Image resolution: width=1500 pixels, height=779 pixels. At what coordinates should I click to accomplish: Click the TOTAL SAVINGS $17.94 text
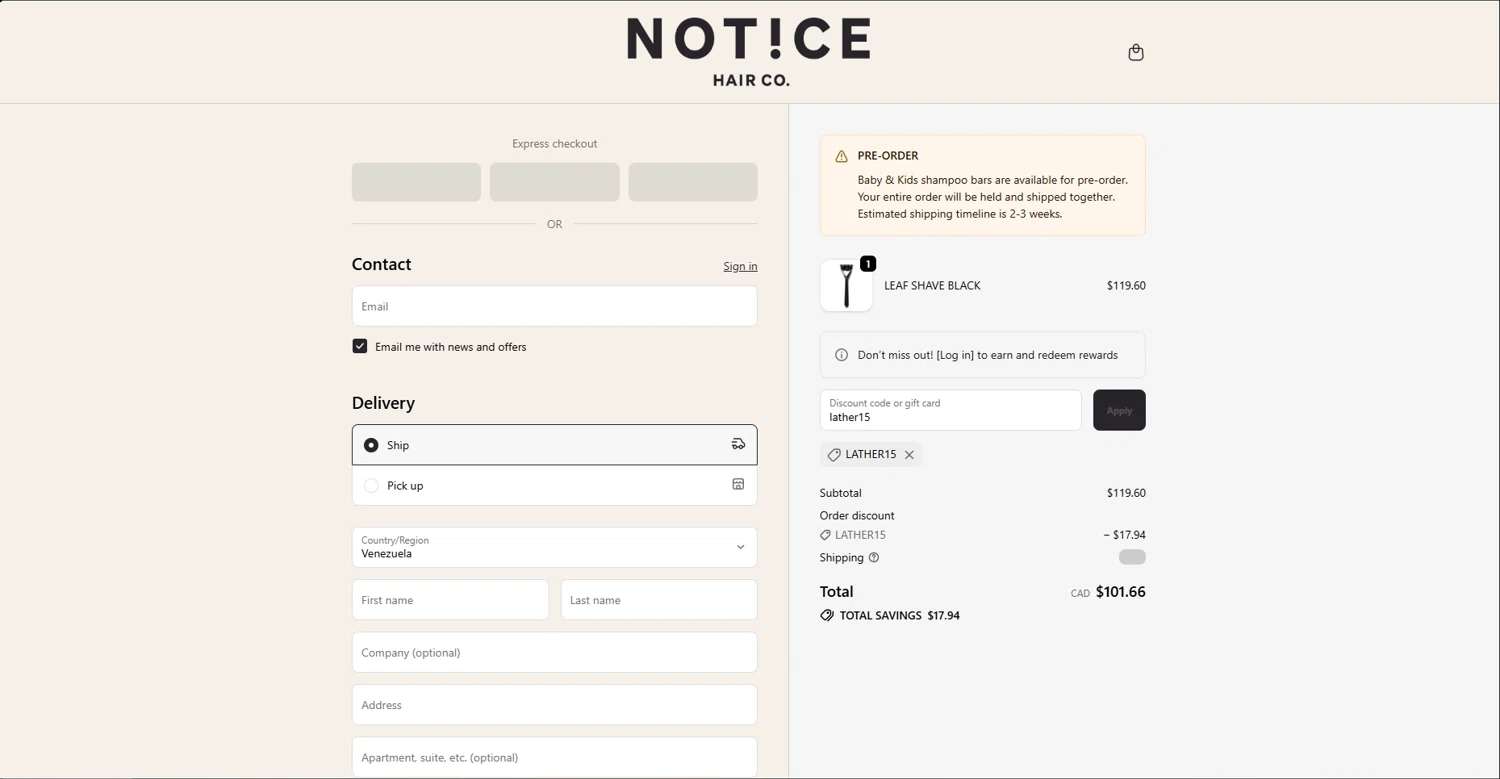(899, 616)
